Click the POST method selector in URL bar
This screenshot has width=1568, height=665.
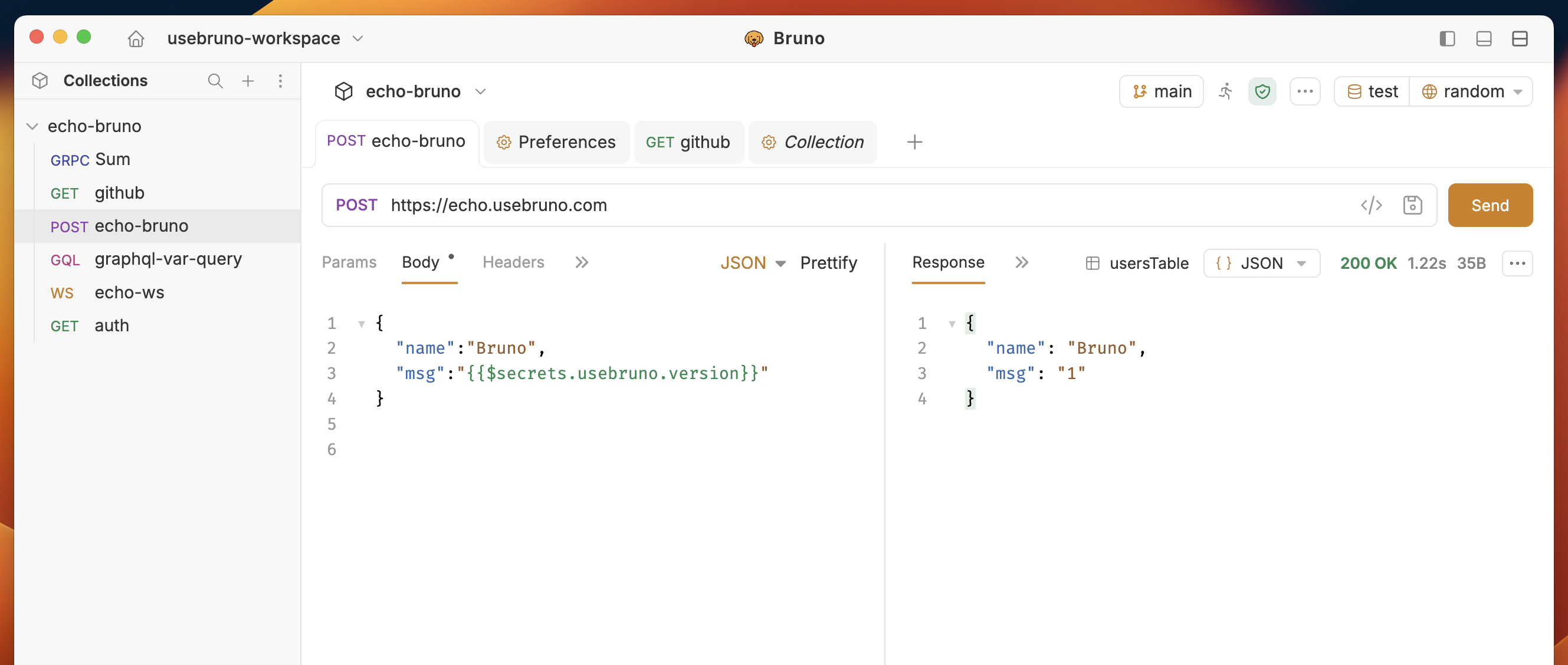pyautogui.click(x=357, y=205)
